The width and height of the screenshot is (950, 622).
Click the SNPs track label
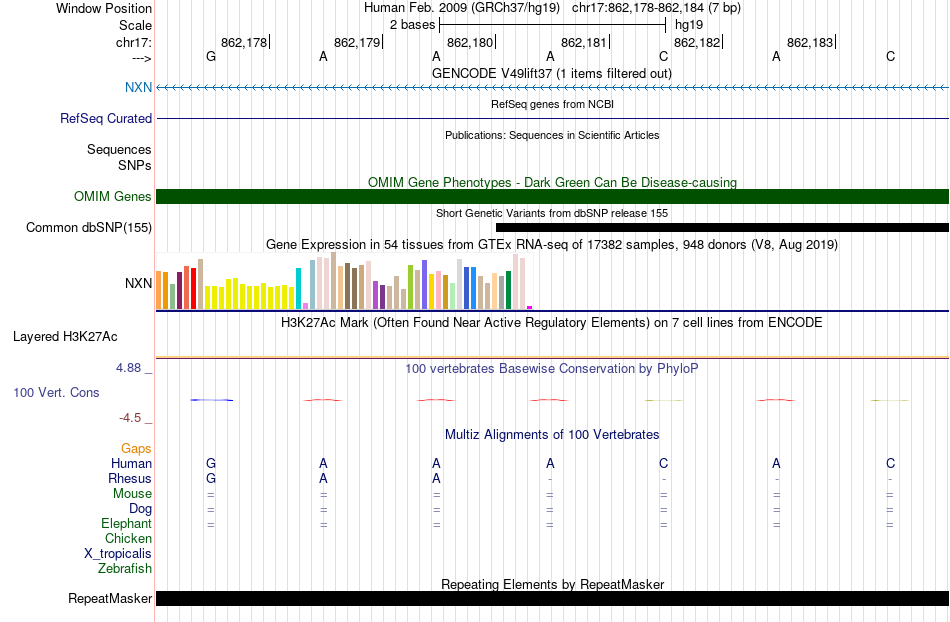coord(135,165)
